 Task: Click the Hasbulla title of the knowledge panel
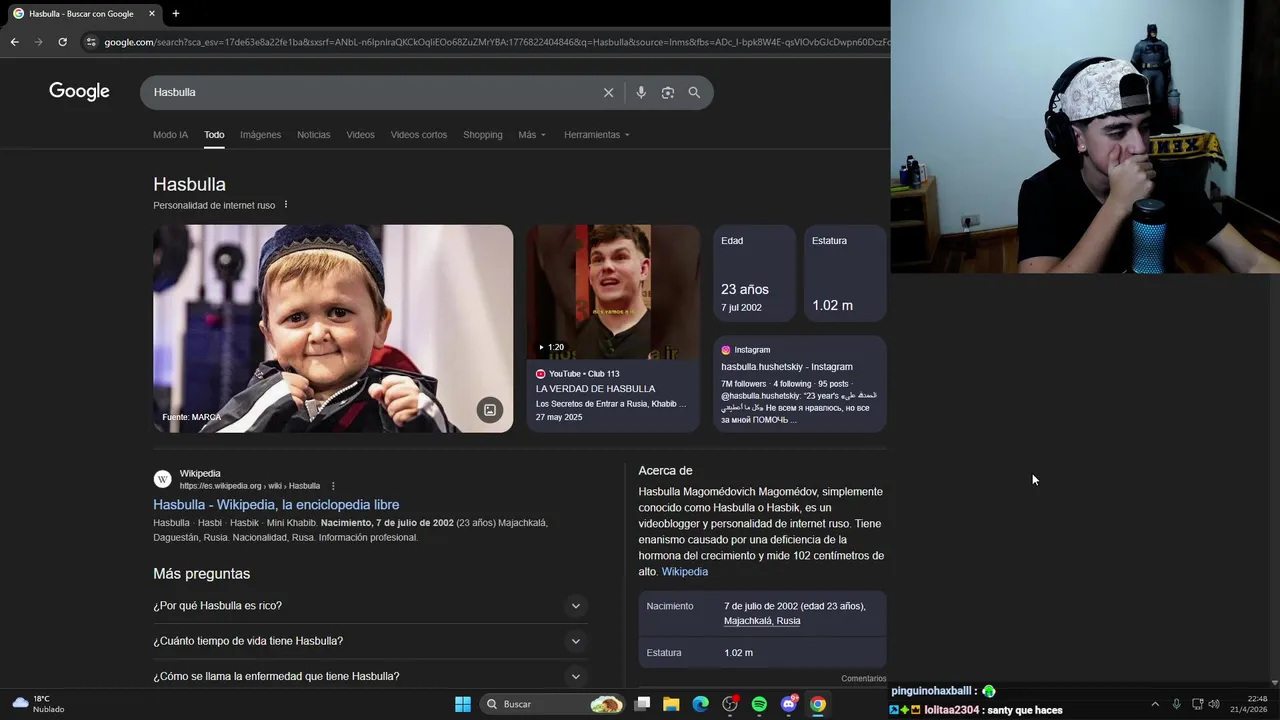189,184
